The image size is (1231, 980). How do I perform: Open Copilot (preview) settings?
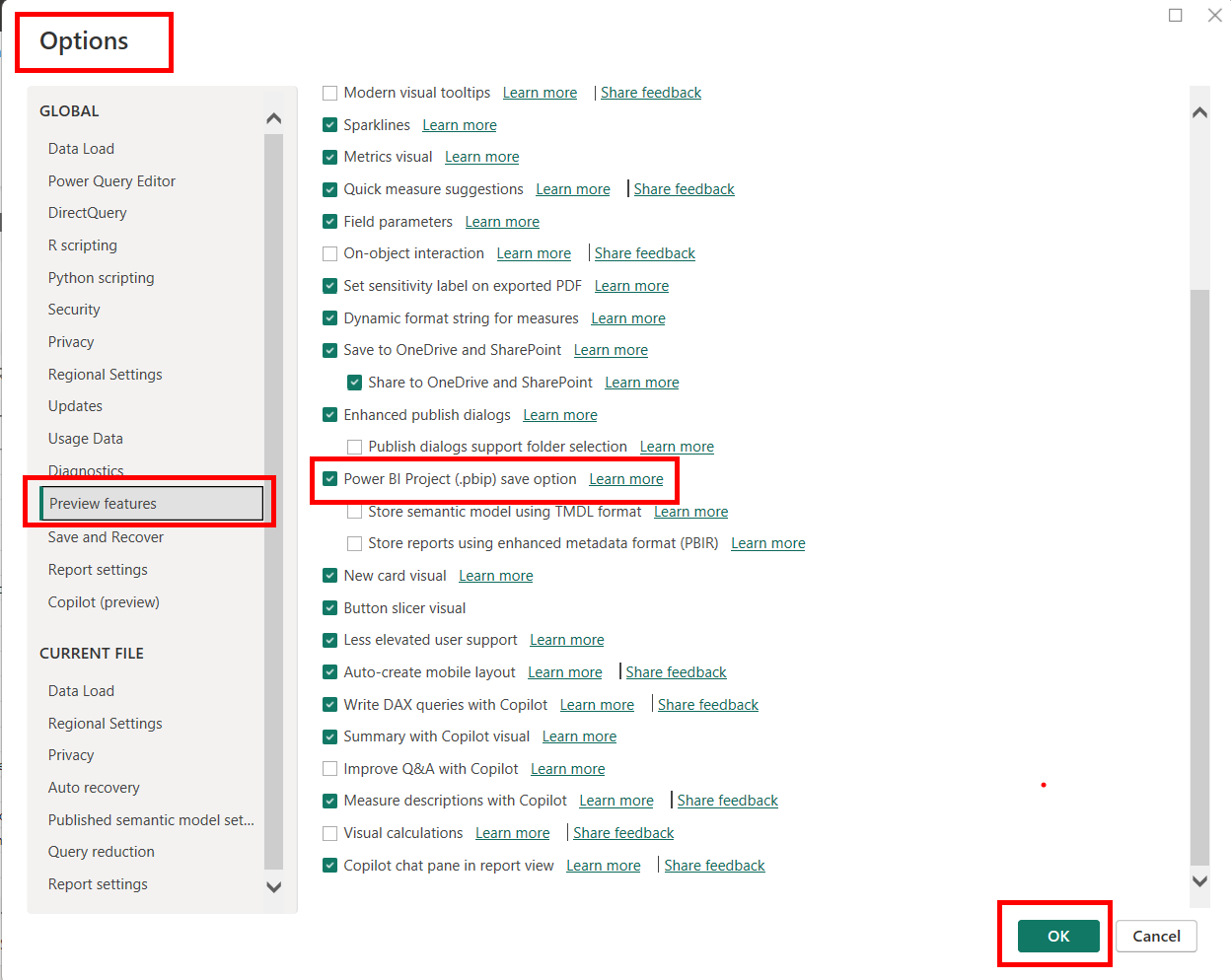tap(104, 602)
